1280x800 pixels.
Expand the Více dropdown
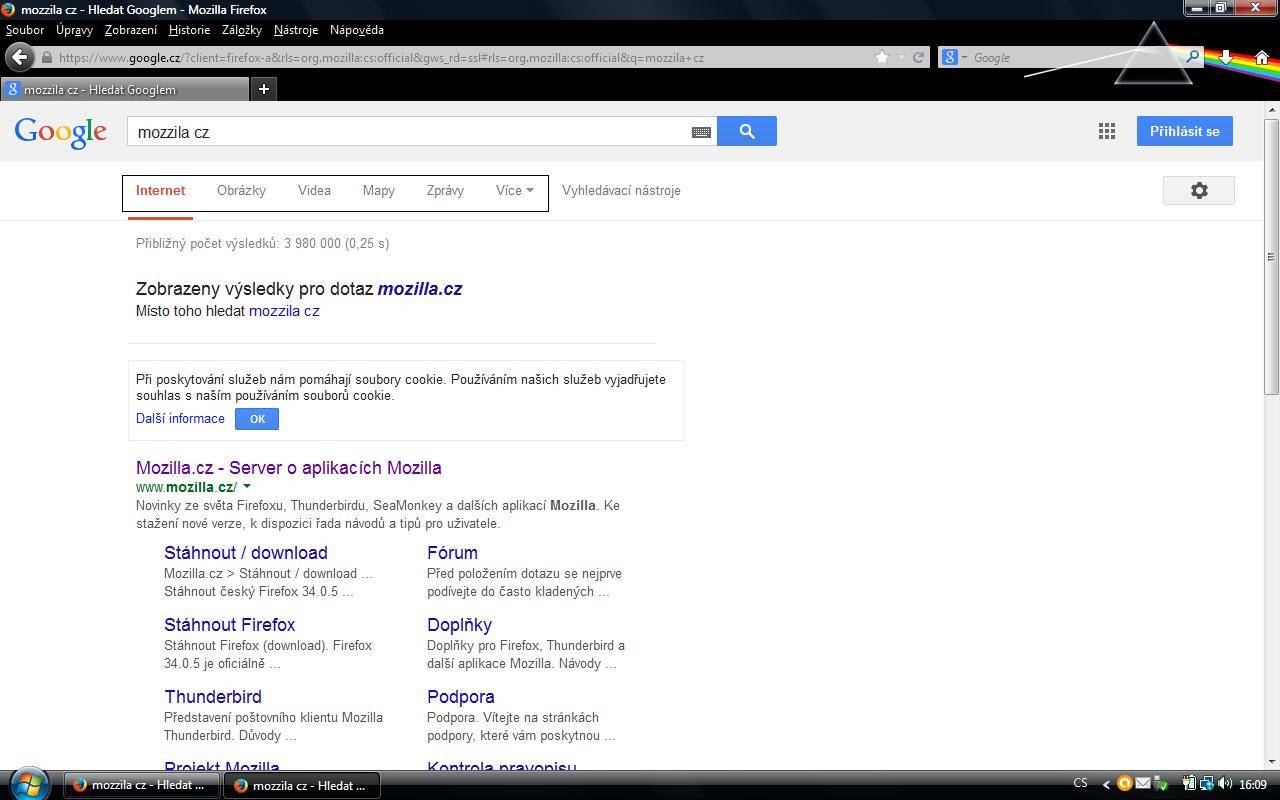tap(514, 190)
